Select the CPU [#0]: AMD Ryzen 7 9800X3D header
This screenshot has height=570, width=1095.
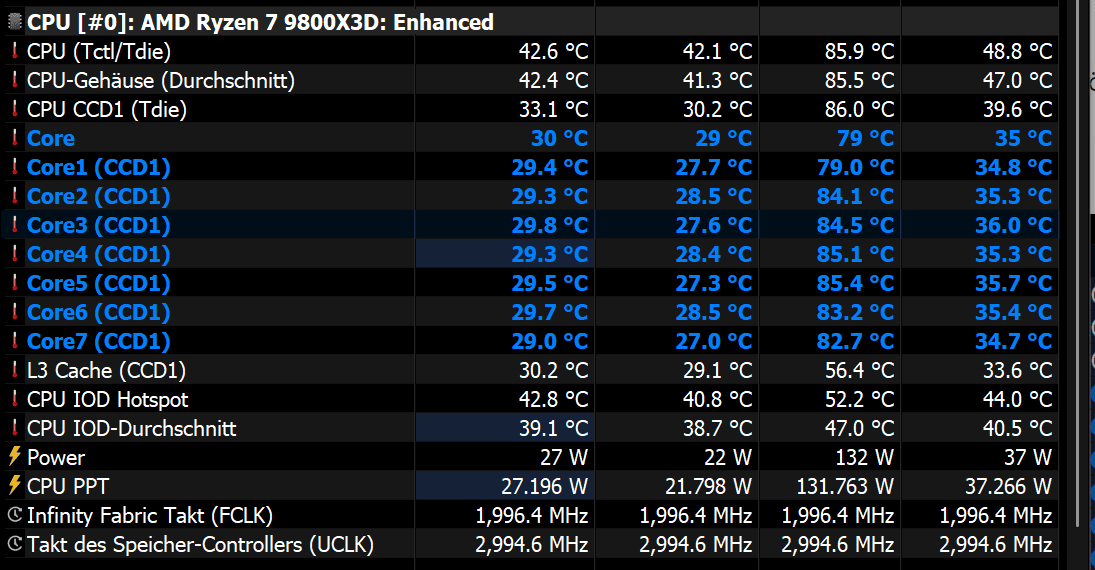260,22
